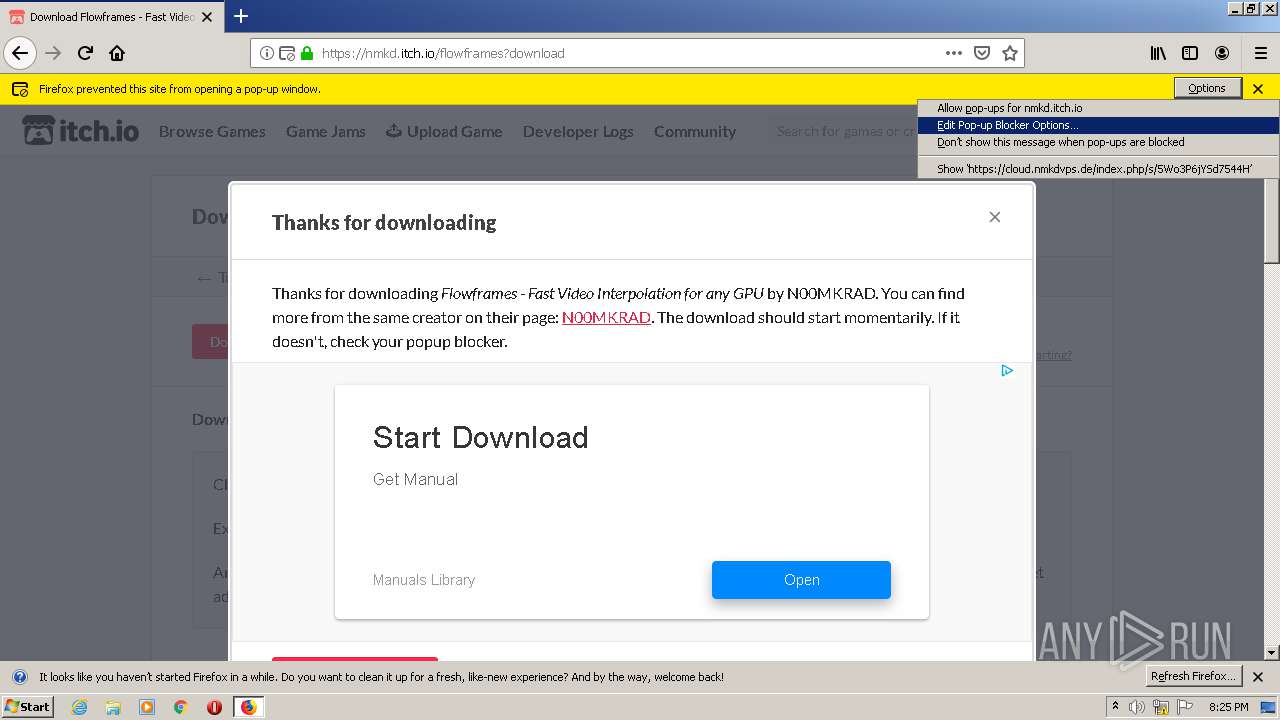Open a new tab with plus button
Image resolution: width=1280 pixels, height=720 pixels.
coord(241,16)
